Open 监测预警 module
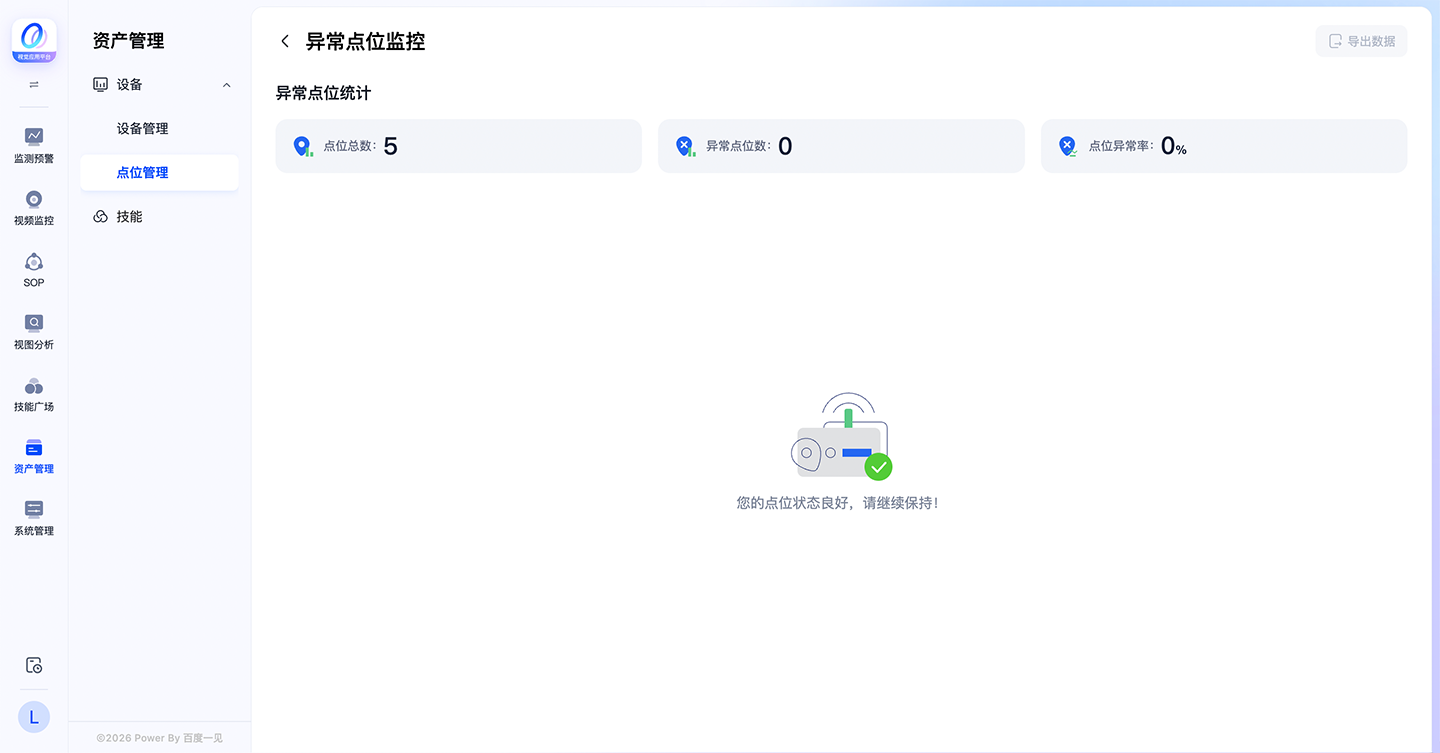The width and height of the screenshot is (1440, 753). pyautogui.click(x=34, y=145)
